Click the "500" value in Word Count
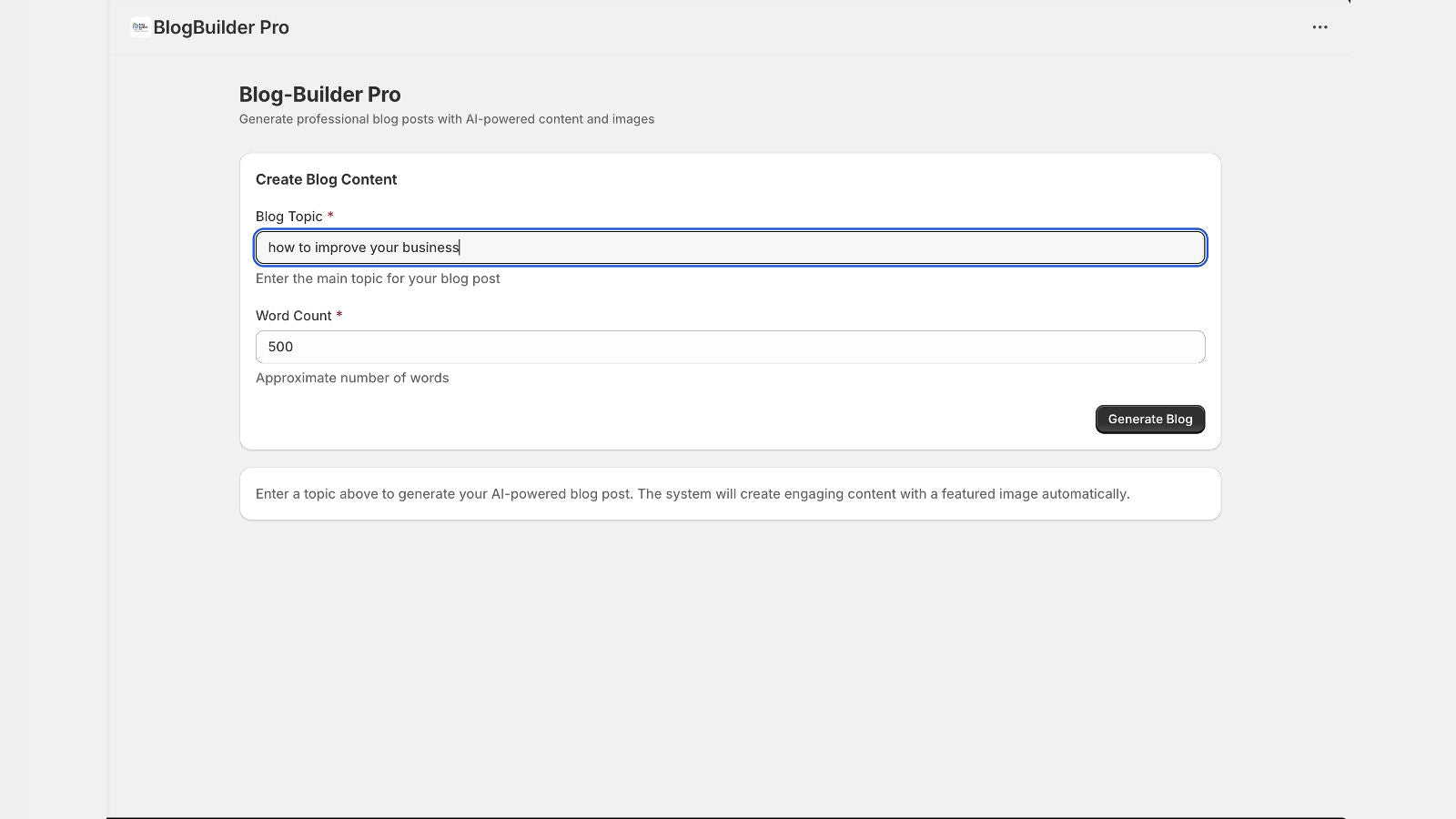 tap(280, 347)
